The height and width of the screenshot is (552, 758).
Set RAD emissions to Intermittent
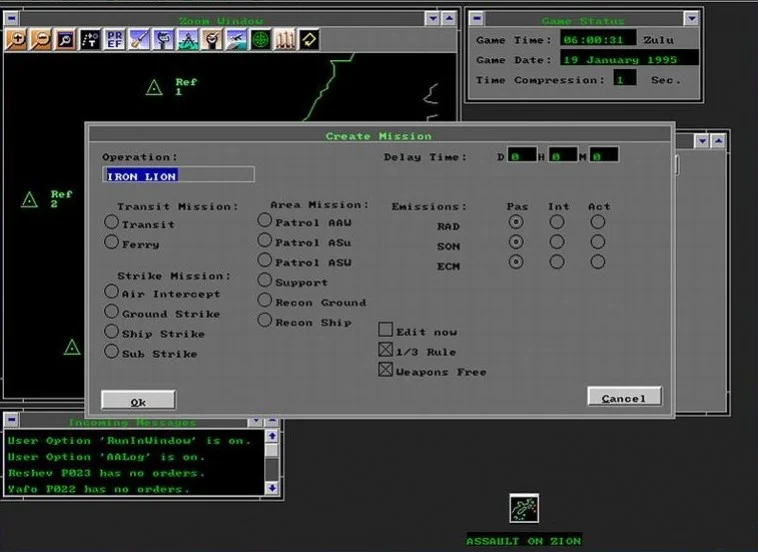(557, 222)
